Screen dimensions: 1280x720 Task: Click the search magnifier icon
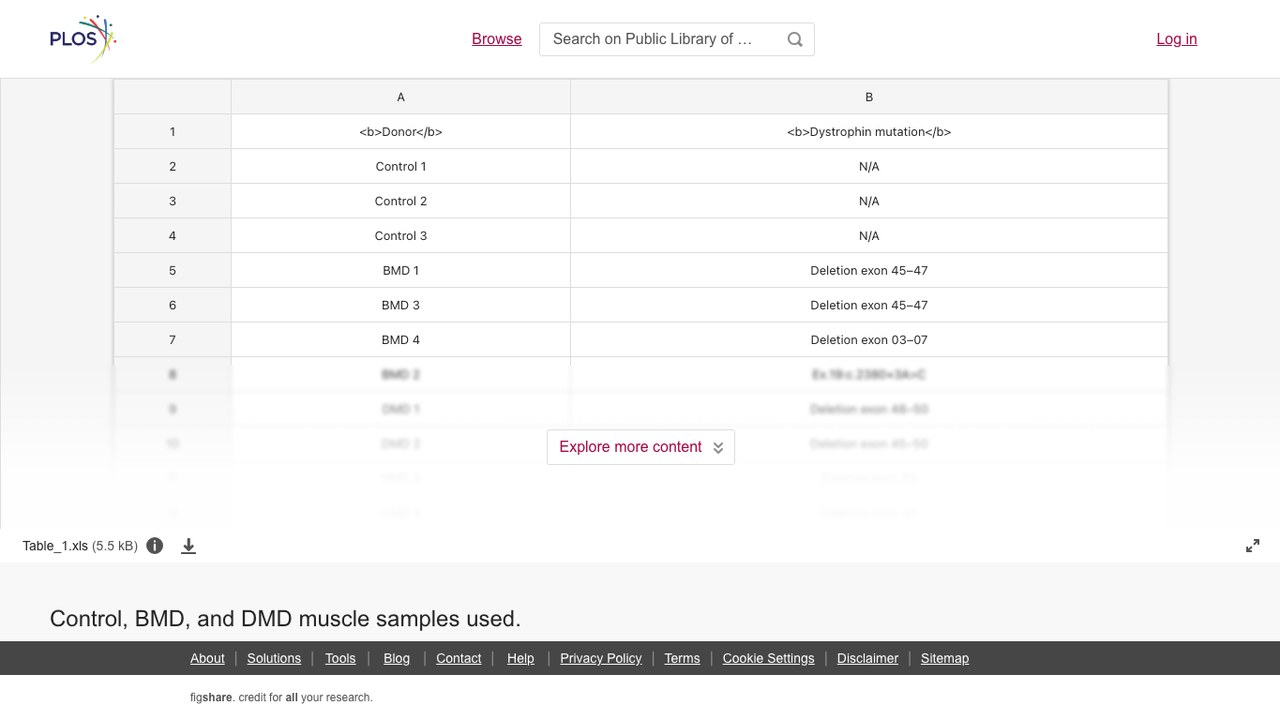click(795, 39)
